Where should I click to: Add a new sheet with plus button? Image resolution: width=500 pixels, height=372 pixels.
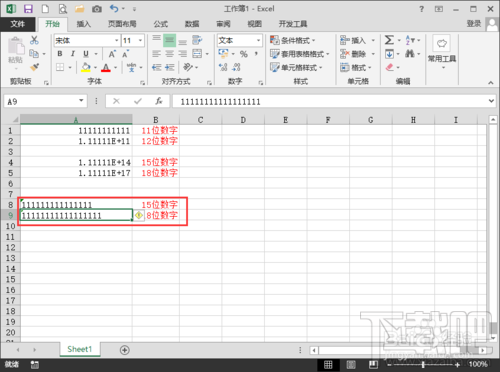[125, 350]
